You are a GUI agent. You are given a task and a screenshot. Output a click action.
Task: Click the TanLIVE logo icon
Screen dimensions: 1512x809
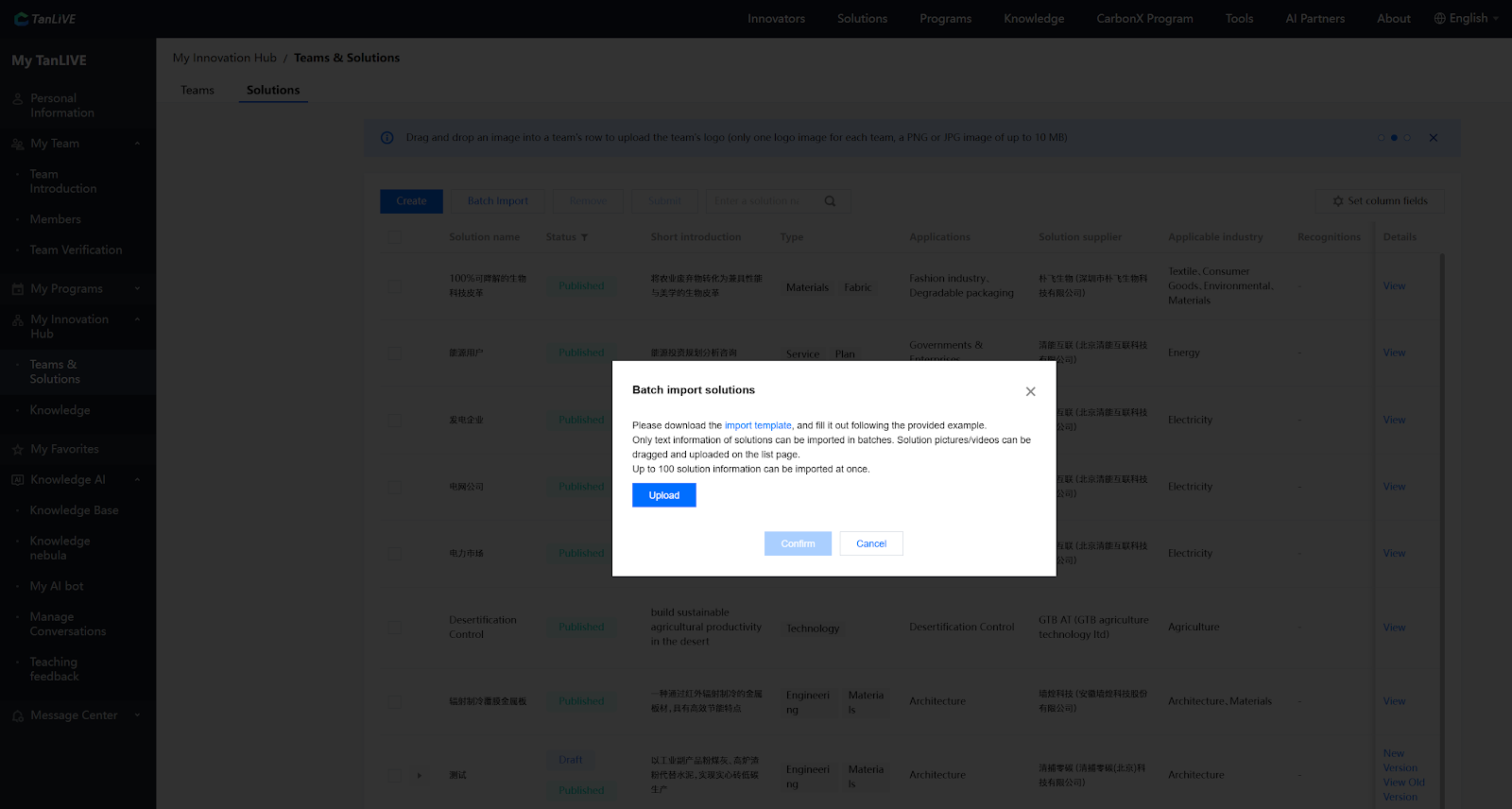point(21,19)
